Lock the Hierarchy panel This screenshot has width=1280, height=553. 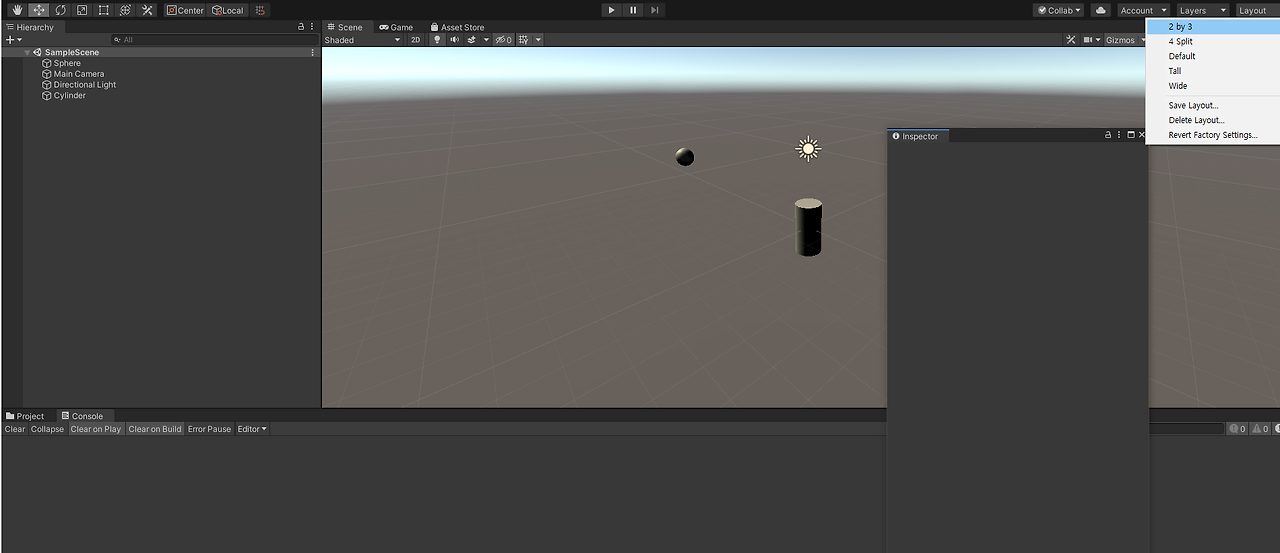coord(301,27)
